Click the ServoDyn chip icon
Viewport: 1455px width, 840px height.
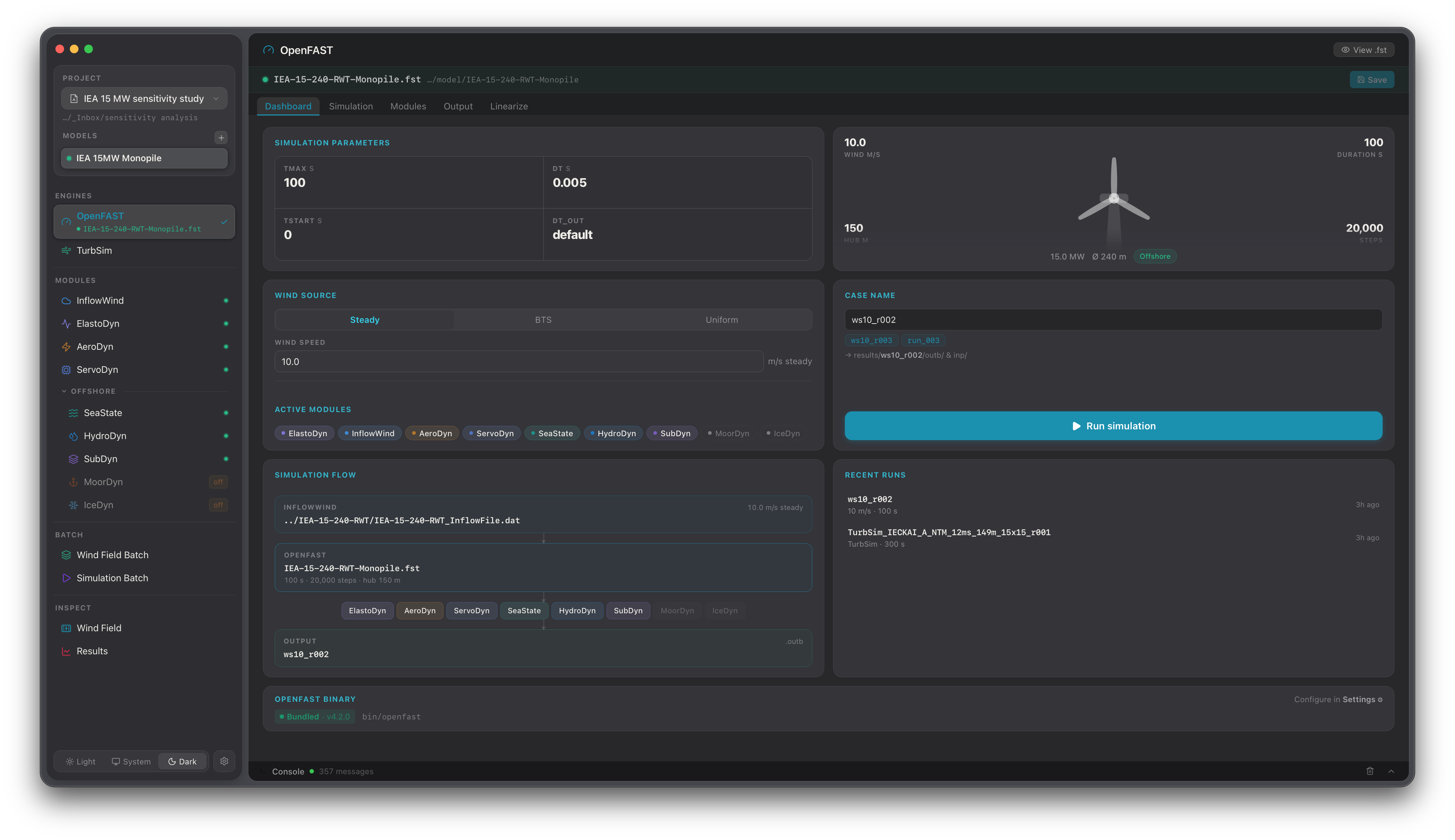66,370
